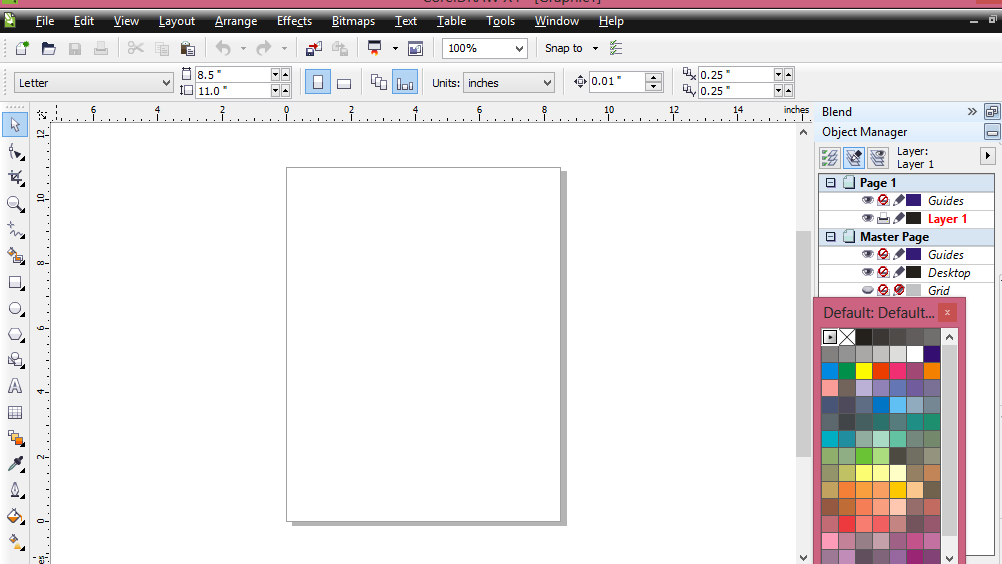Select the Fill bucket tool
Image resolution: width=1002 pixels, height=564 pixels.
[15, 516]
